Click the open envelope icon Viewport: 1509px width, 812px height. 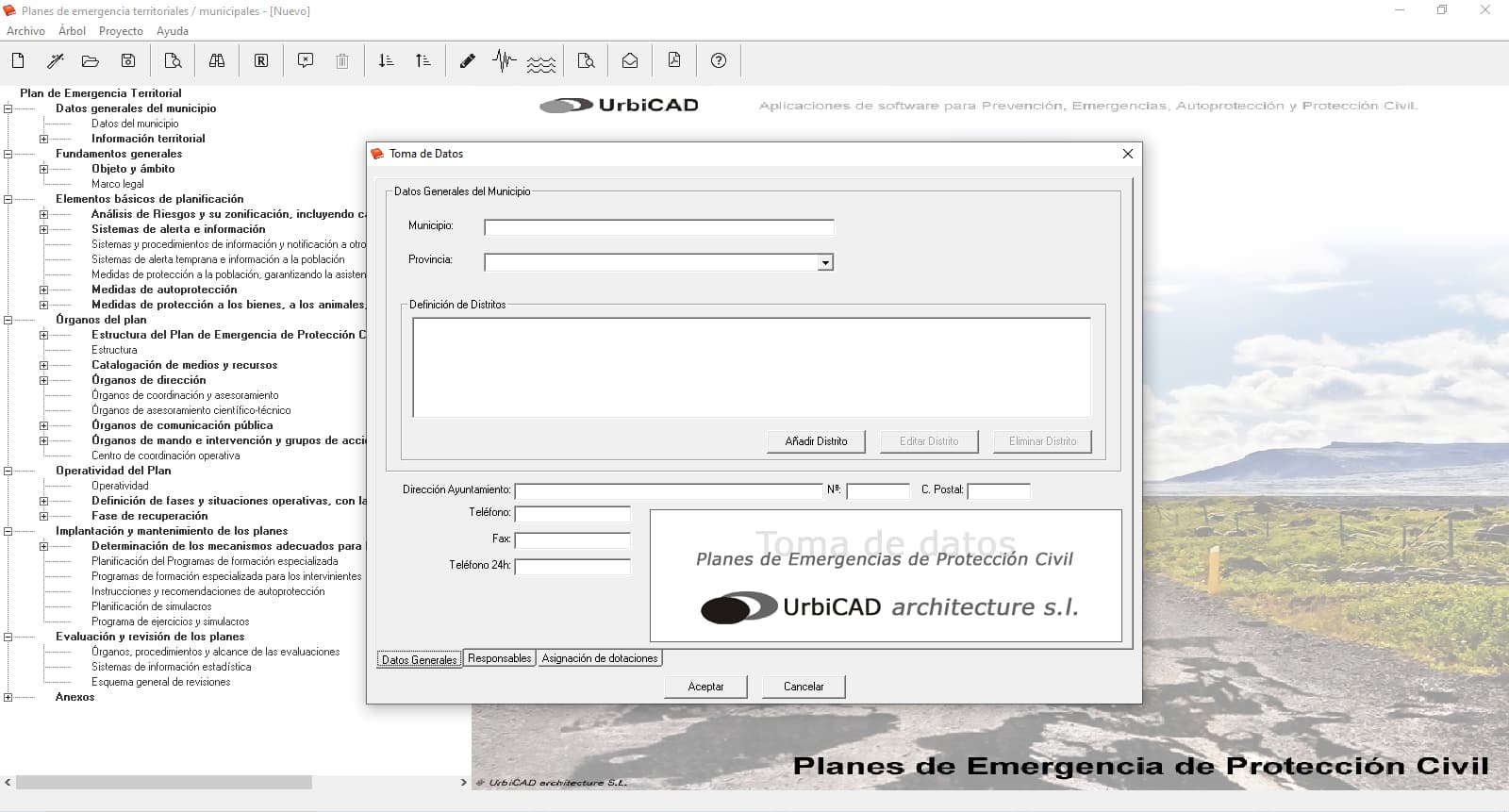(x=630, y=60)
